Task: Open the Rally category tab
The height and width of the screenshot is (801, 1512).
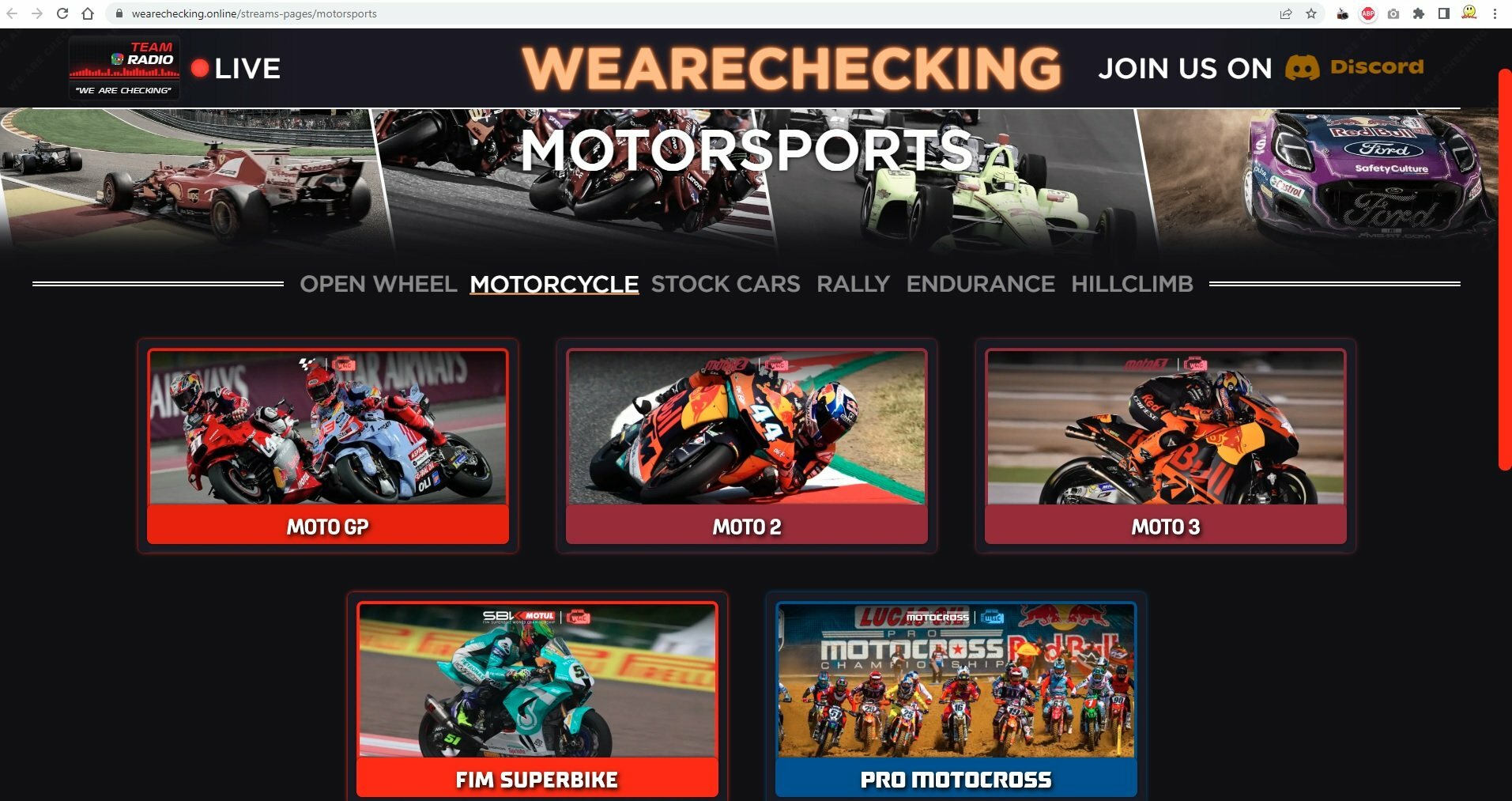Action: [853, 284]
